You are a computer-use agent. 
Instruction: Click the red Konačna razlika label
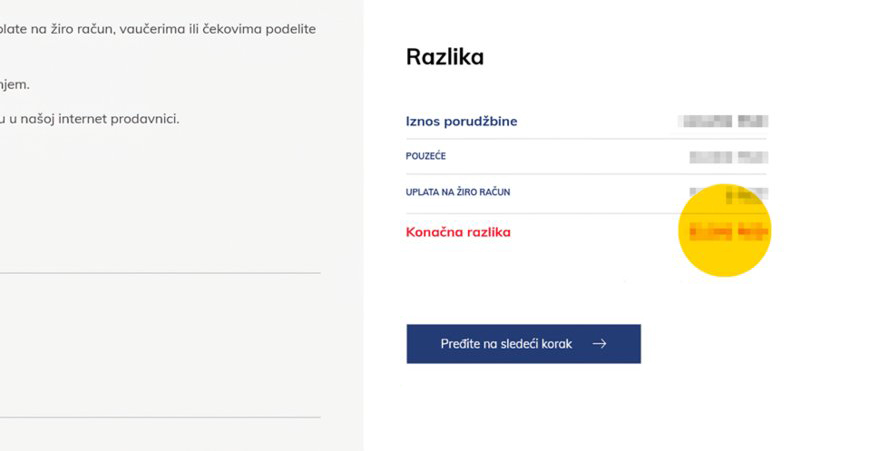(458, 232)
